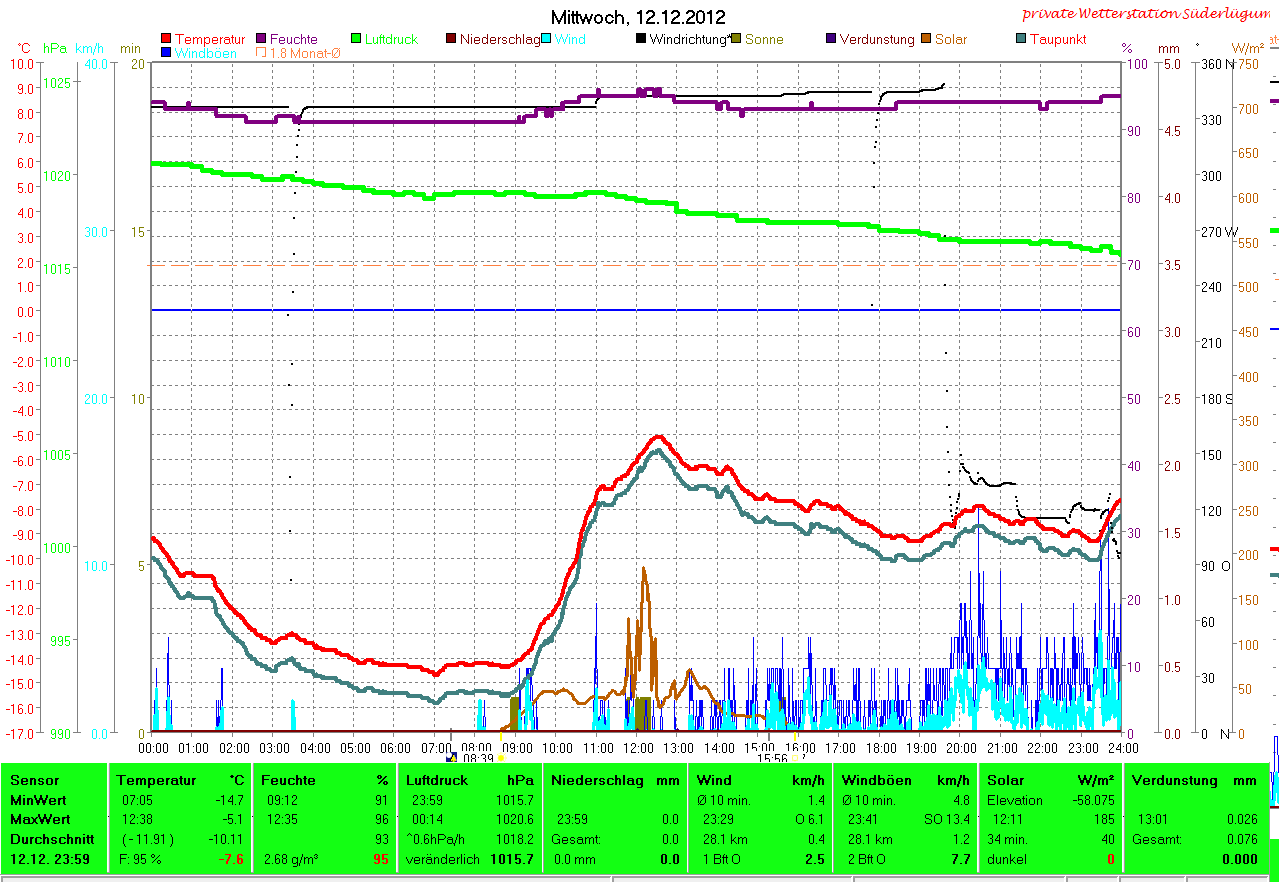The width and height of the screenshot is (1280, 882).
Task: Click the red Temperatur legend square
Action: (x=166, y=40)
